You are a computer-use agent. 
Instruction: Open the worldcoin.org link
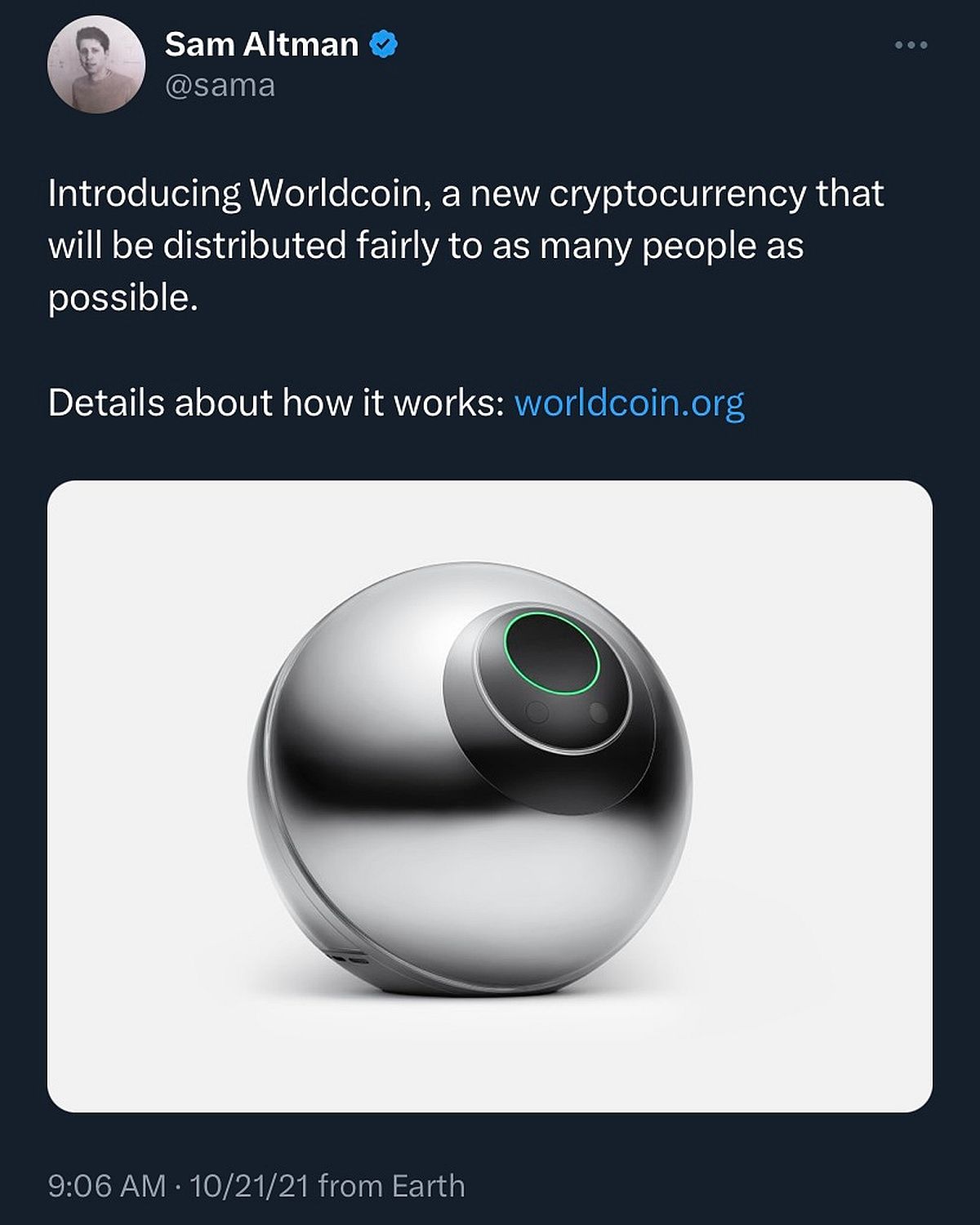pos(630,403)
